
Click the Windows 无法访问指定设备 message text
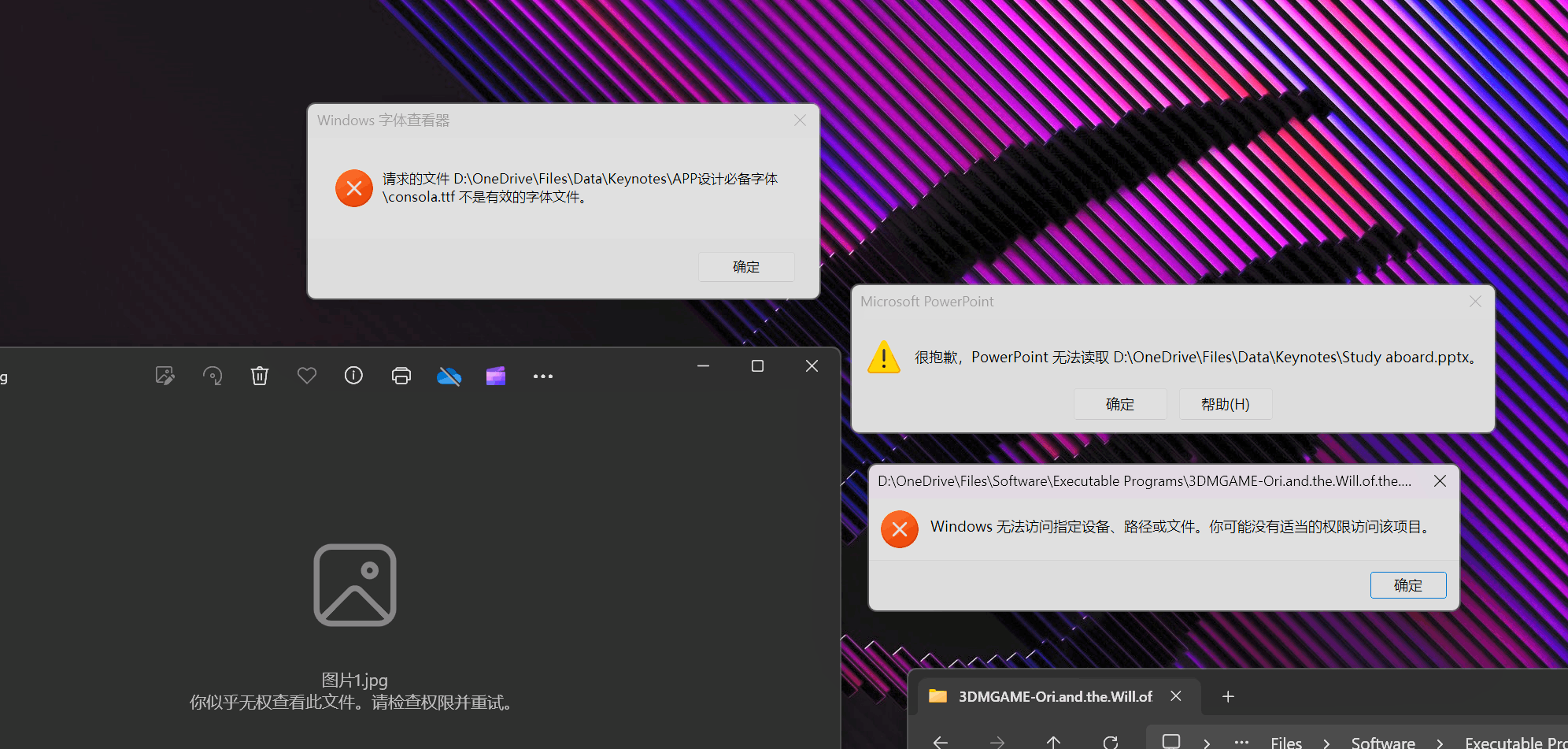[x=1182, y=526]
